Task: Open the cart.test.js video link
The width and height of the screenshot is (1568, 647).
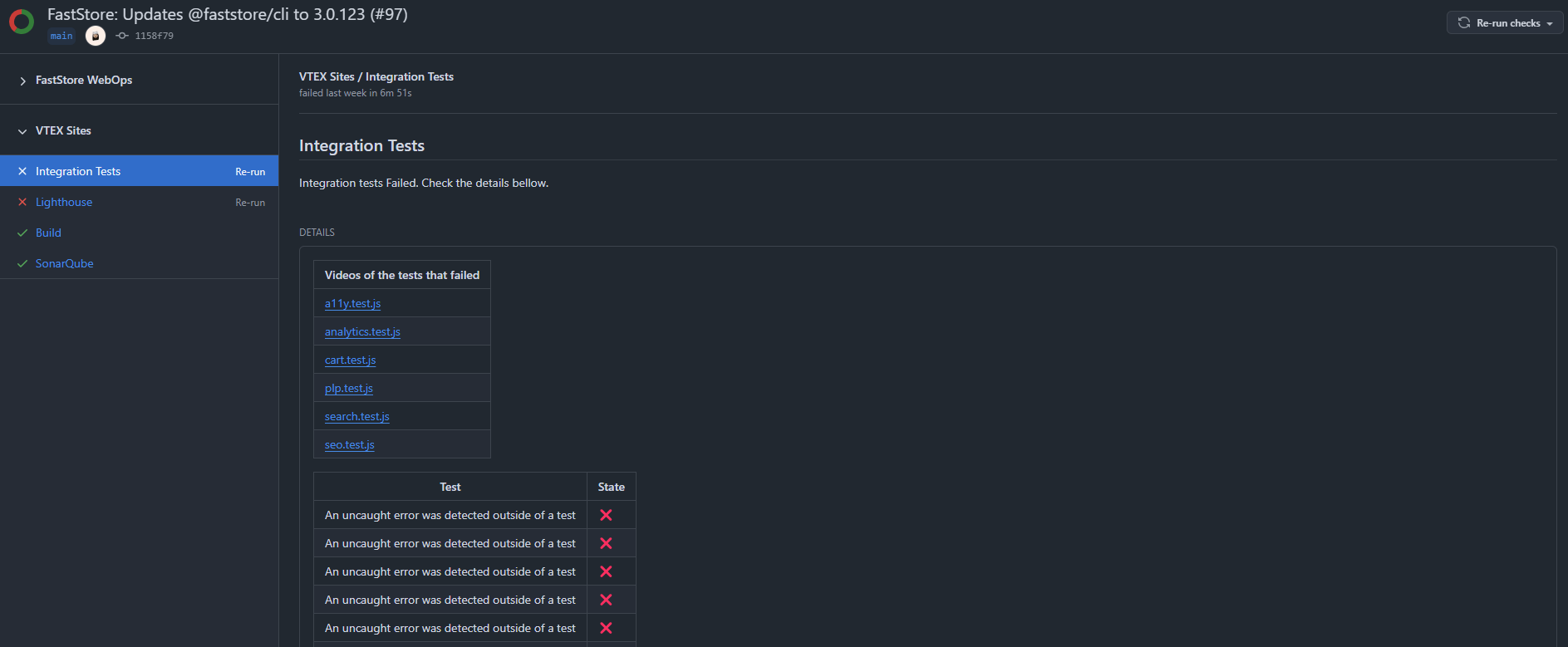Action: 350,360
